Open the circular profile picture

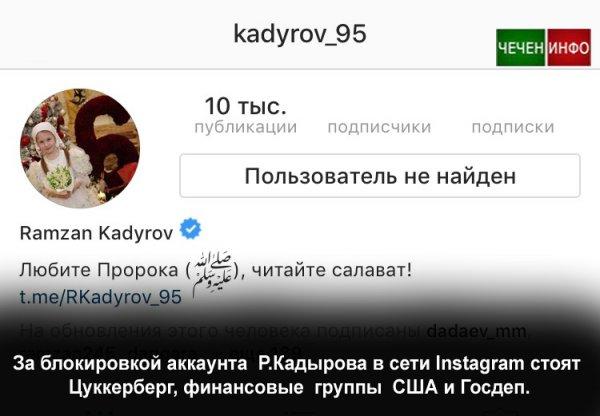(80, 148)
